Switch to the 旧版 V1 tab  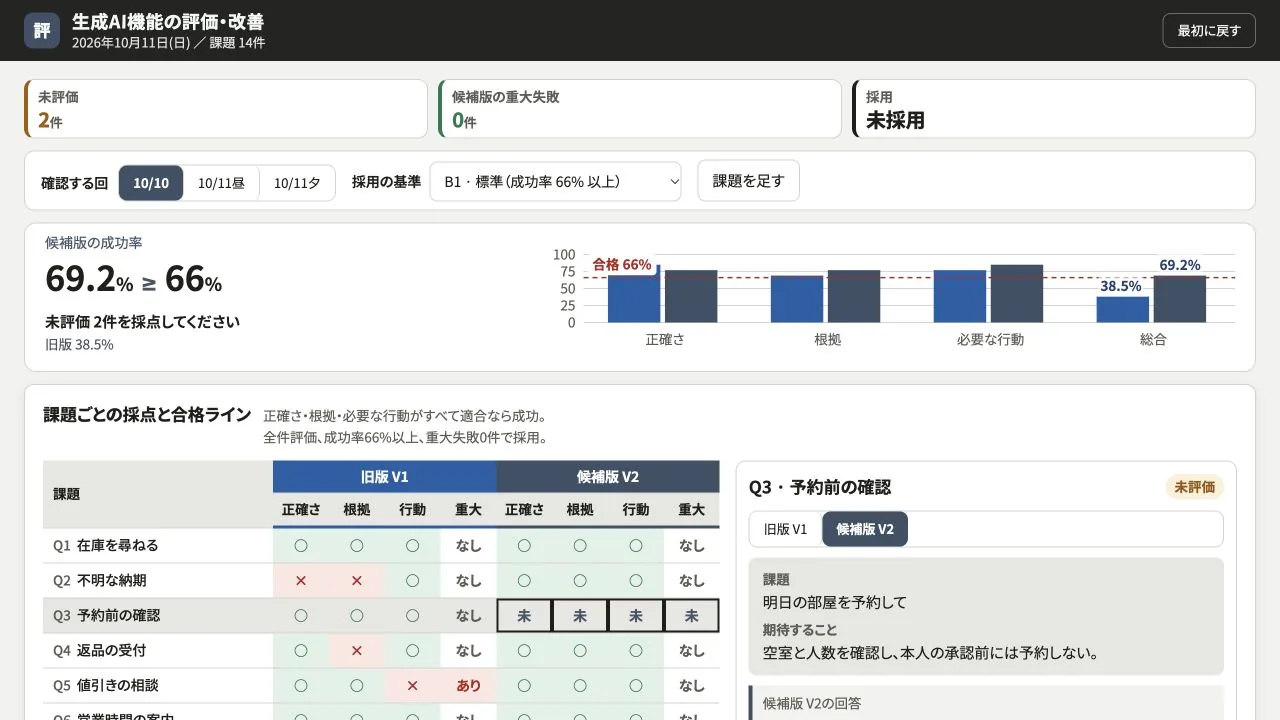point(785,529)
